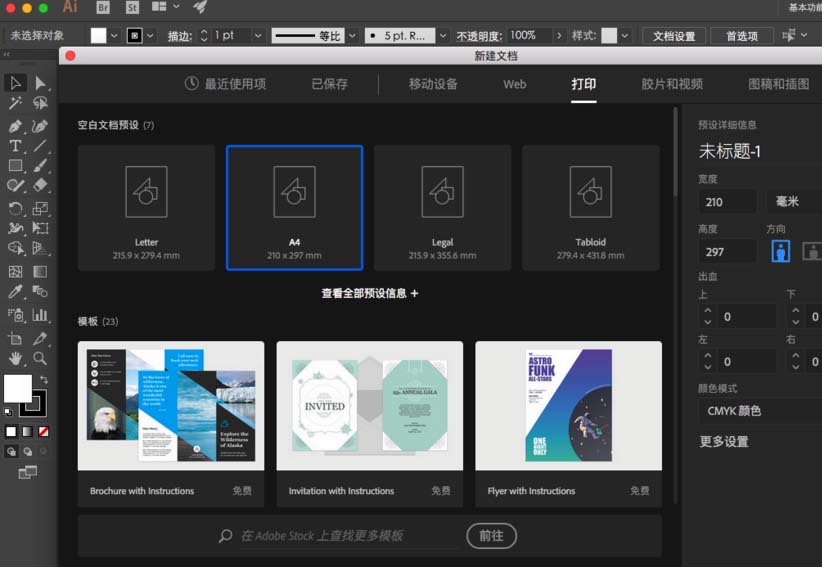Select the Line Segment tool
Screen dimensions: 822x567
click(40, 146)
